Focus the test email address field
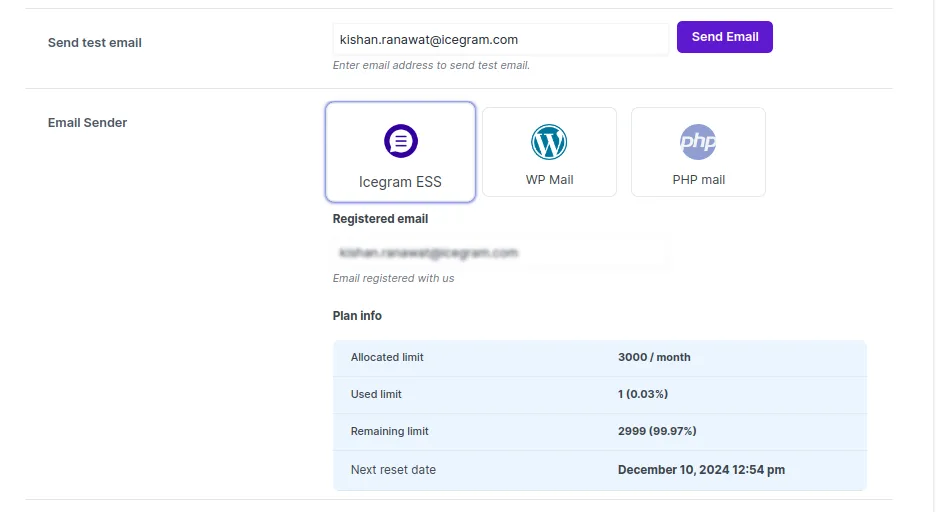The width and height of the screenshot is (943, 512). click(x=500, y=40)
